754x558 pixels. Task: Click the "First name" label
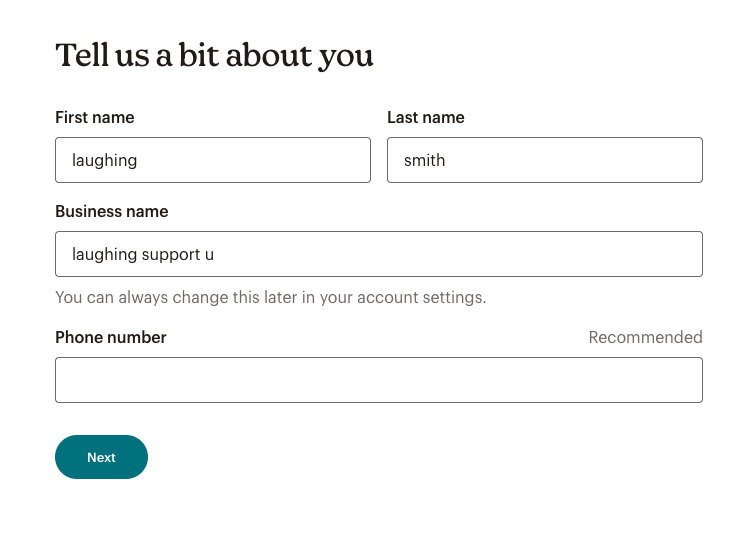coord(95,117)
